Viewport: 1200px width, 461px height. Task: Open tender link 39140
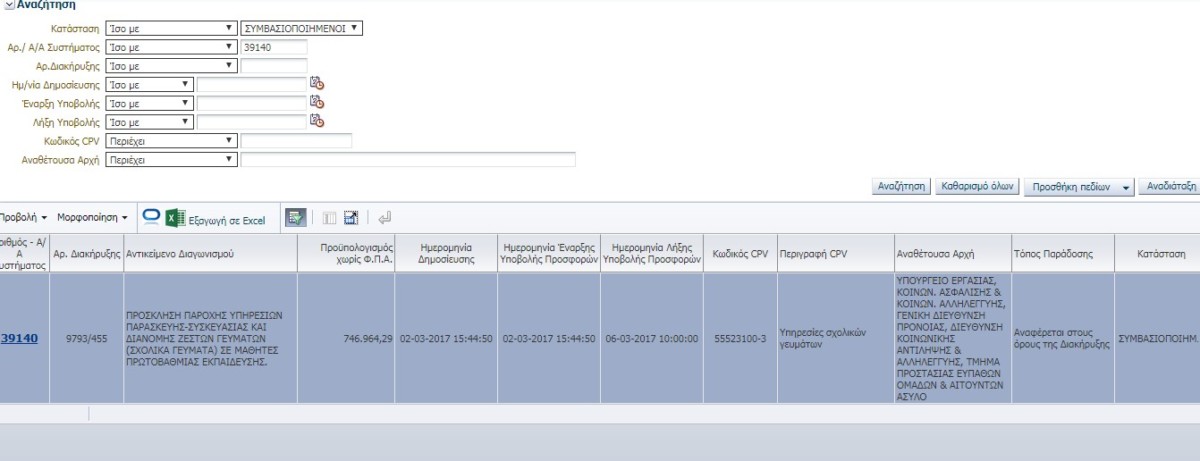(18, 338)
